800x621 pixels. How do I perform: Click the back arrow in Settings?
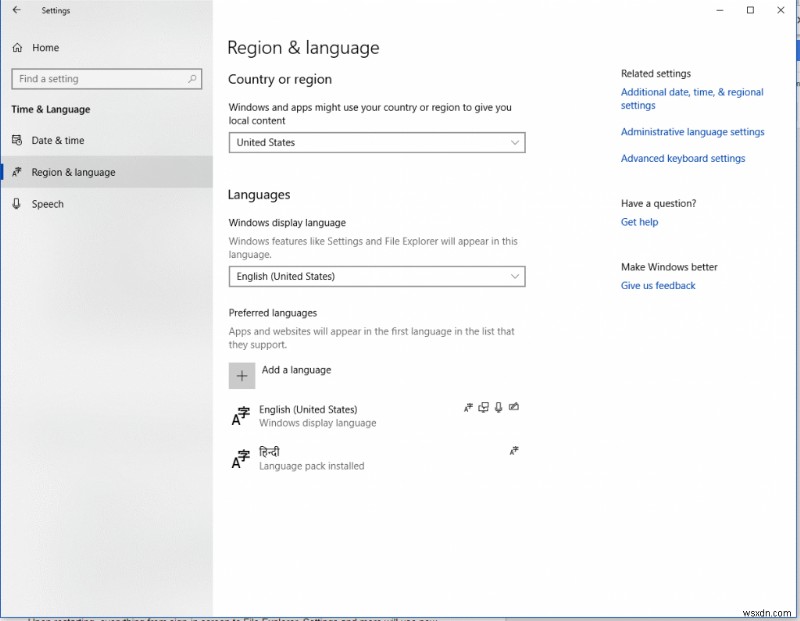16,10
